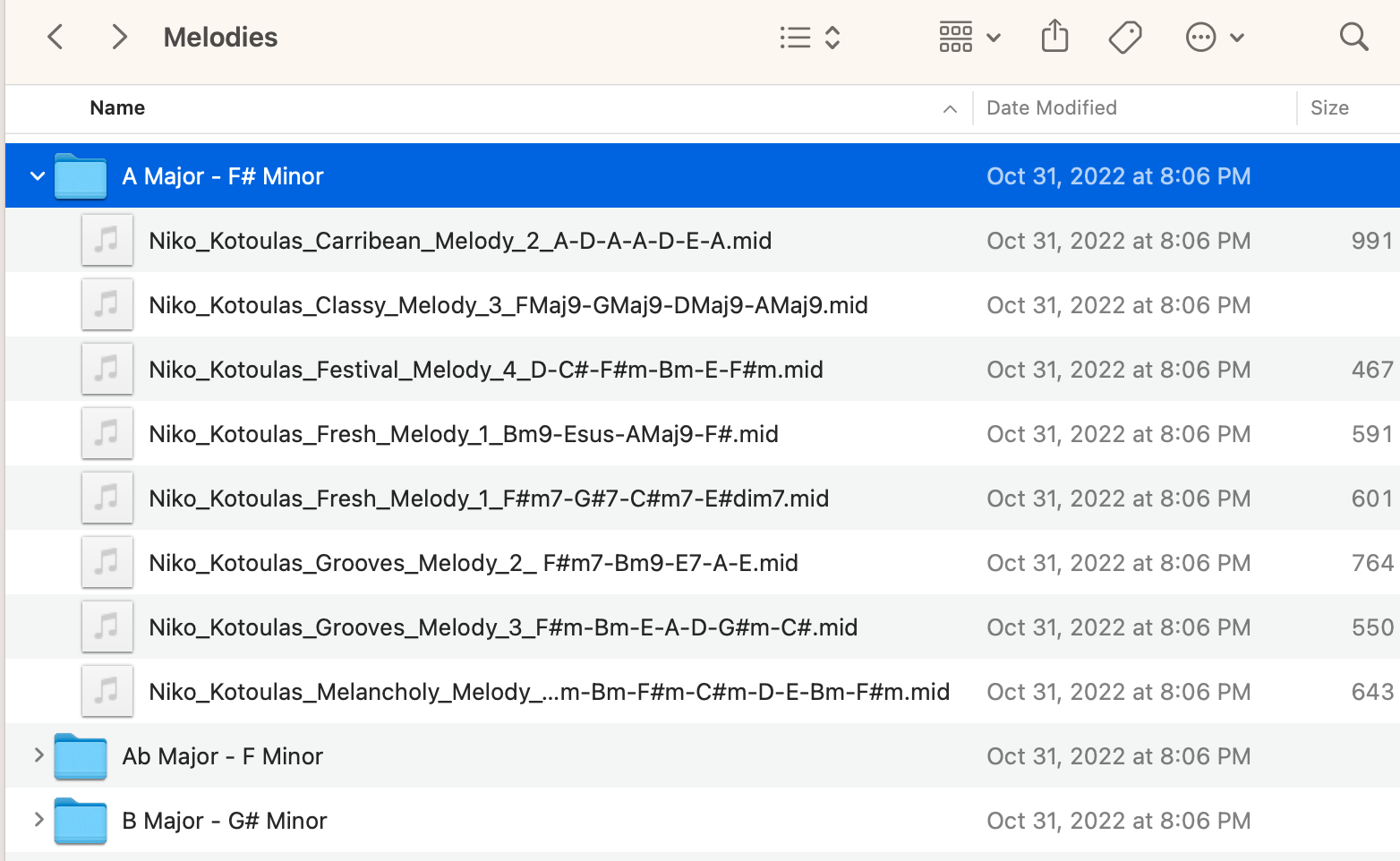This screenshot has height=861, width=1400.
Task: Expand the B Major - G# Minor folder
Action: [x=38, y=820]
